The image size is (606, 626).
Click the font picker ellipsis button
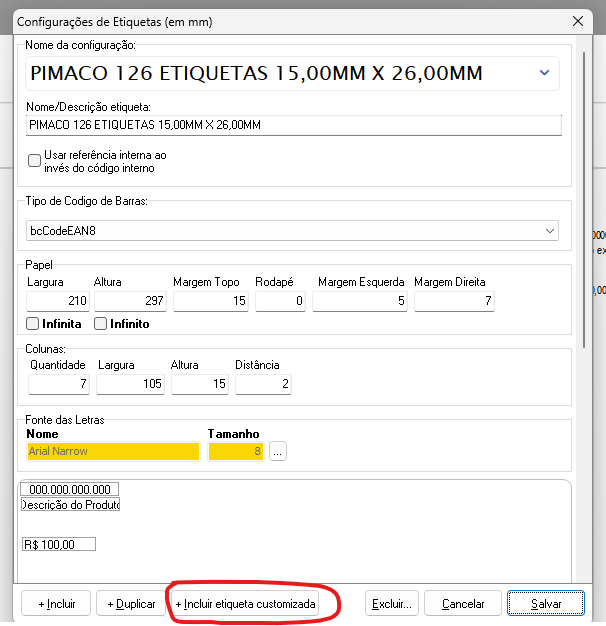pyautogui.click(x=278, y=452)
